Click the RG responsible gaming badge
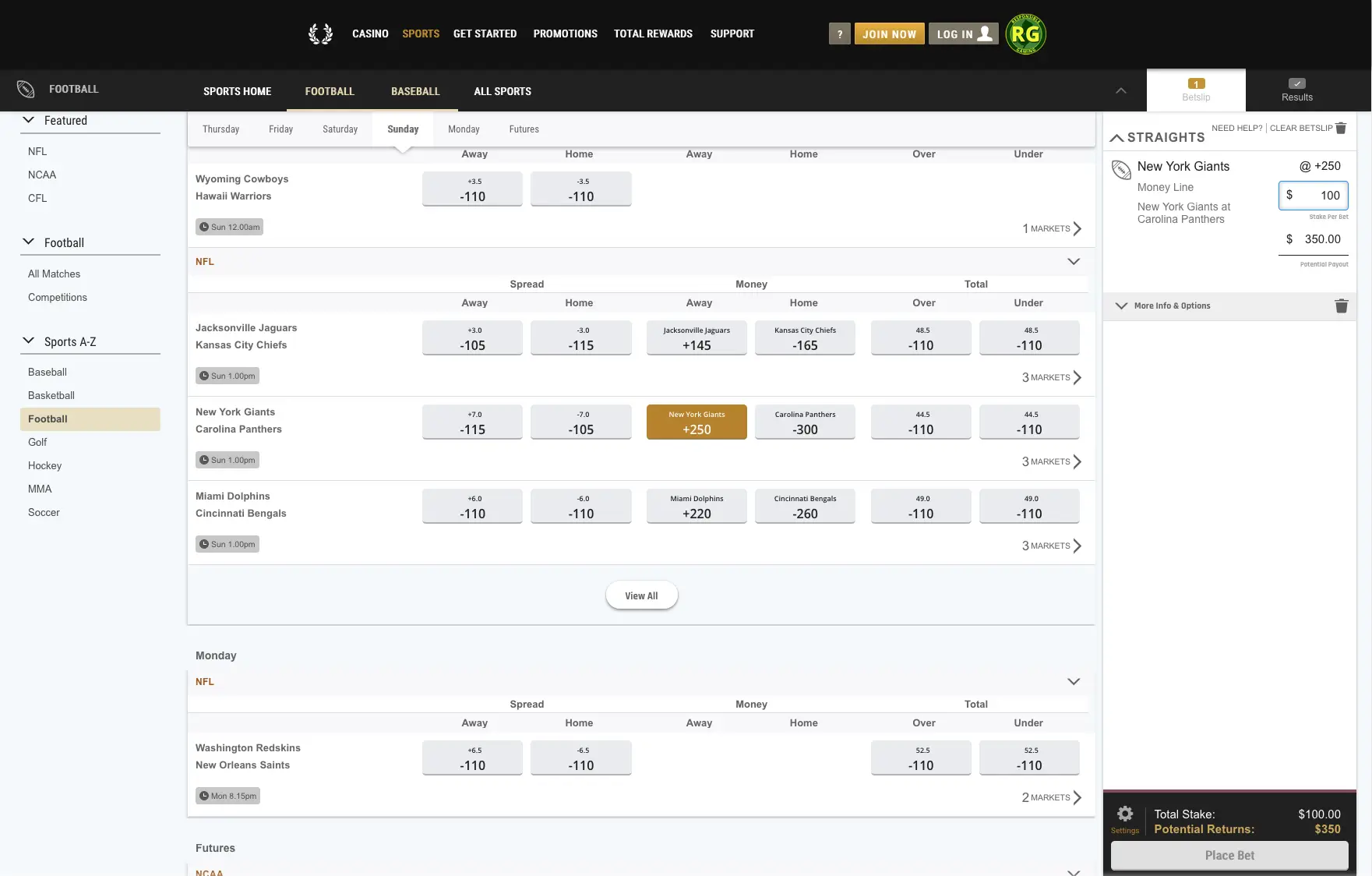Screen dimensions: 1372x876 coord(1025,34)
